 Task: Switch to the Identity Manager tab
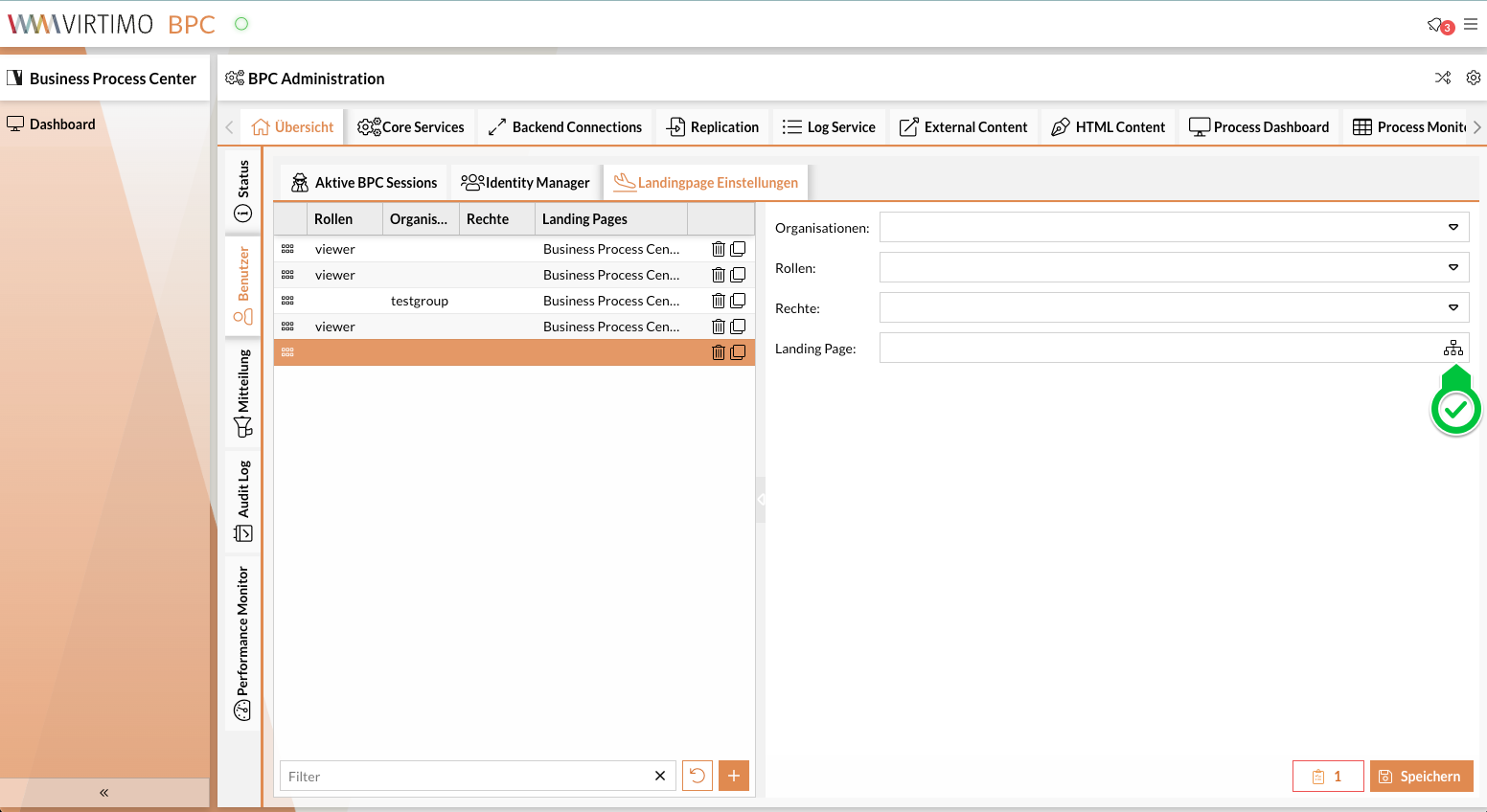[x=526, y=183]
